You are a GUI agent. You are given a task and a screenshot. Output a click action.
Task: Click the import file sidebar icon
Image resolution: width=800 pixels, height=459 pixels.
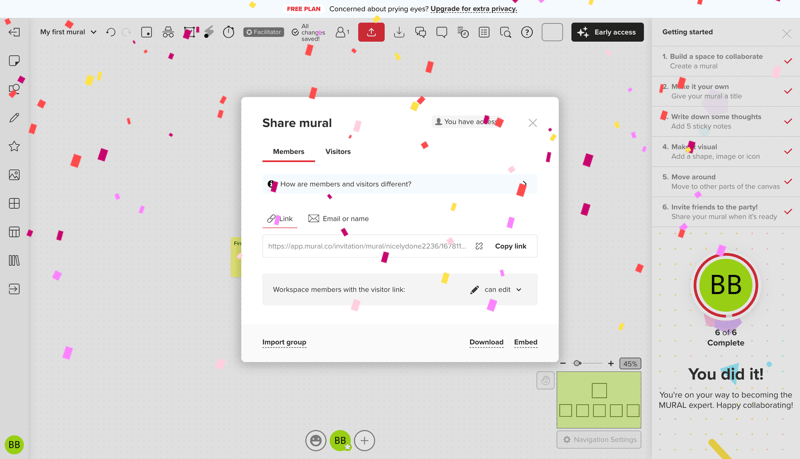point(14,289)
